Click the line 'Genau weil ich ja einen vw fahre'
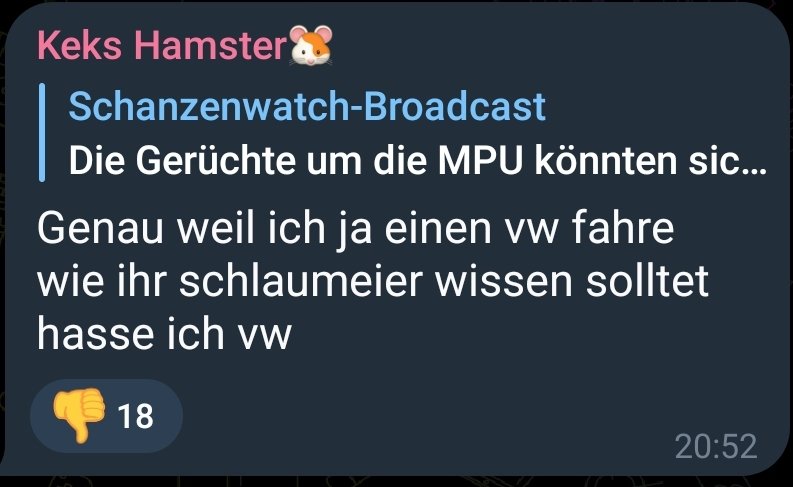This screenshot has height=487, width=793. point(356,229)
